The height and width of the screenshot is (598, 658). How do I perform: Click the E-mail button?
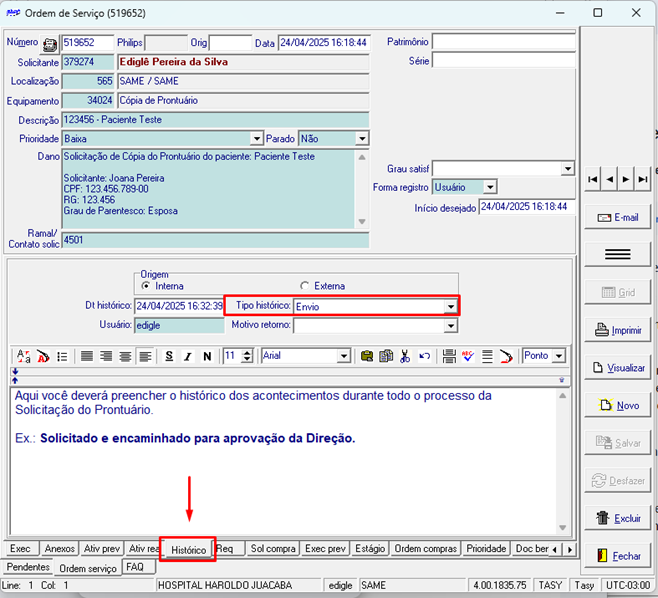pos(618,217)
